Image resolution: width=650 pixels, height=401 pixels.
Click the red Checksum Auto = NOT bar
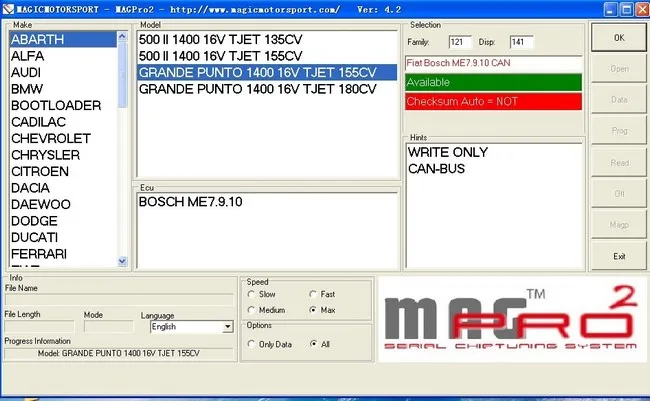[x=493, y=102]
